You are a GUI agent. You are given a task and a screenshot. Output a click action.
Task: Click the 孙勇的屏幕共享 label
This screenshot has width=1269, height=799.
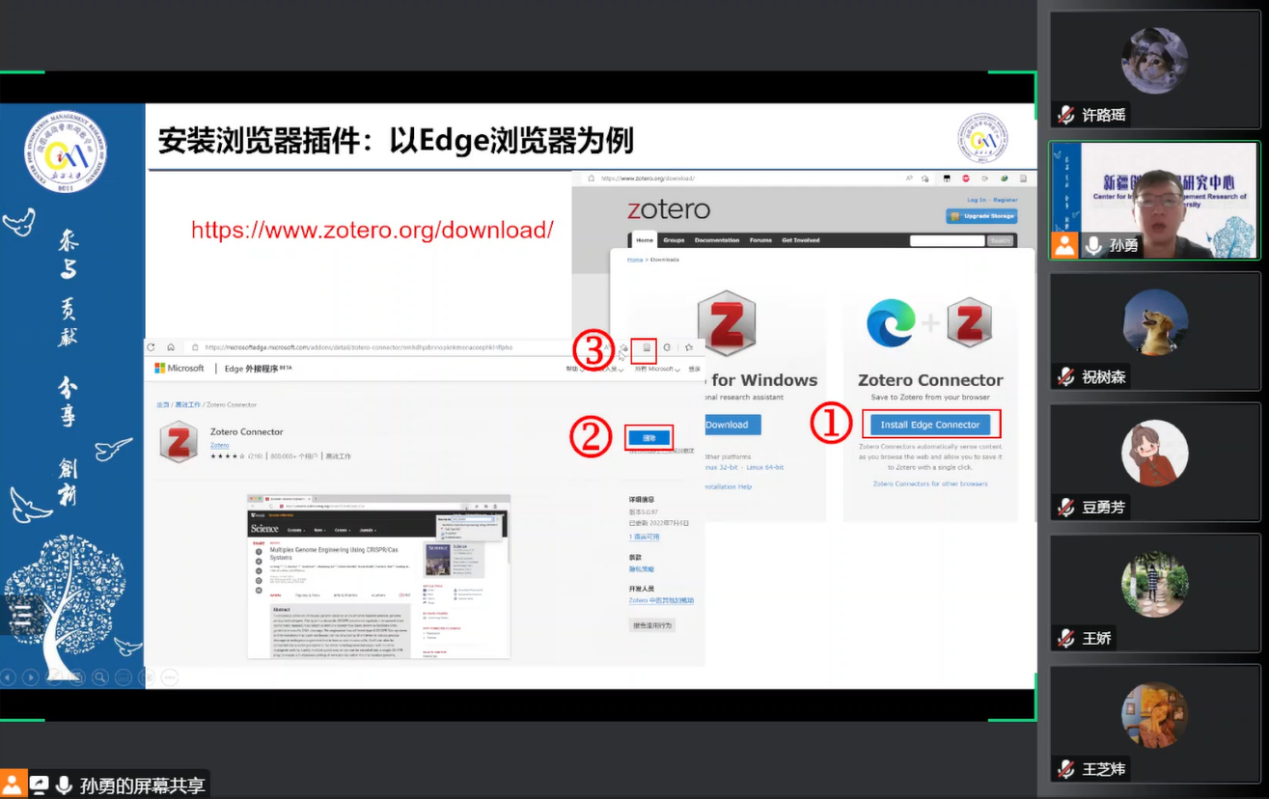[x=143, y=785]
